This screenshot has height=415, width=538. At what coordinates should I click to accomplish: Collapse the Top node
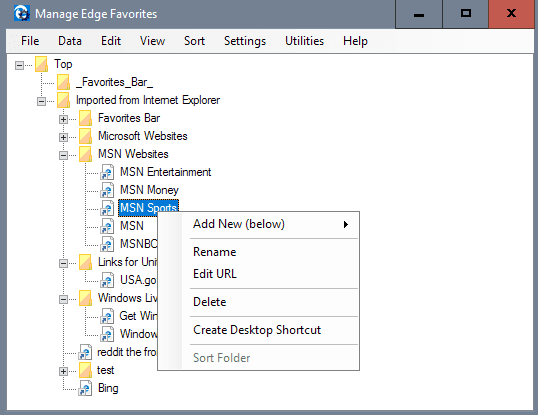pyautogui.click(x=19, y=65)
